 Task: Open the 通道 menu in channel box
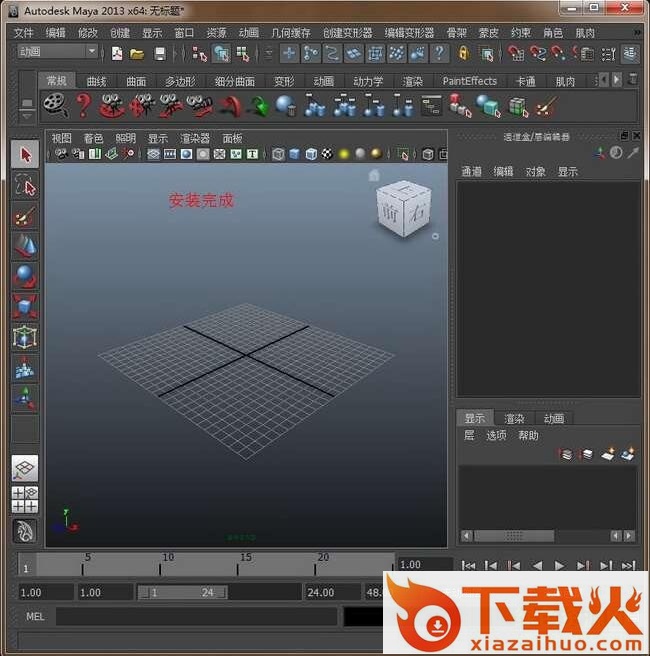coord(471,172)
